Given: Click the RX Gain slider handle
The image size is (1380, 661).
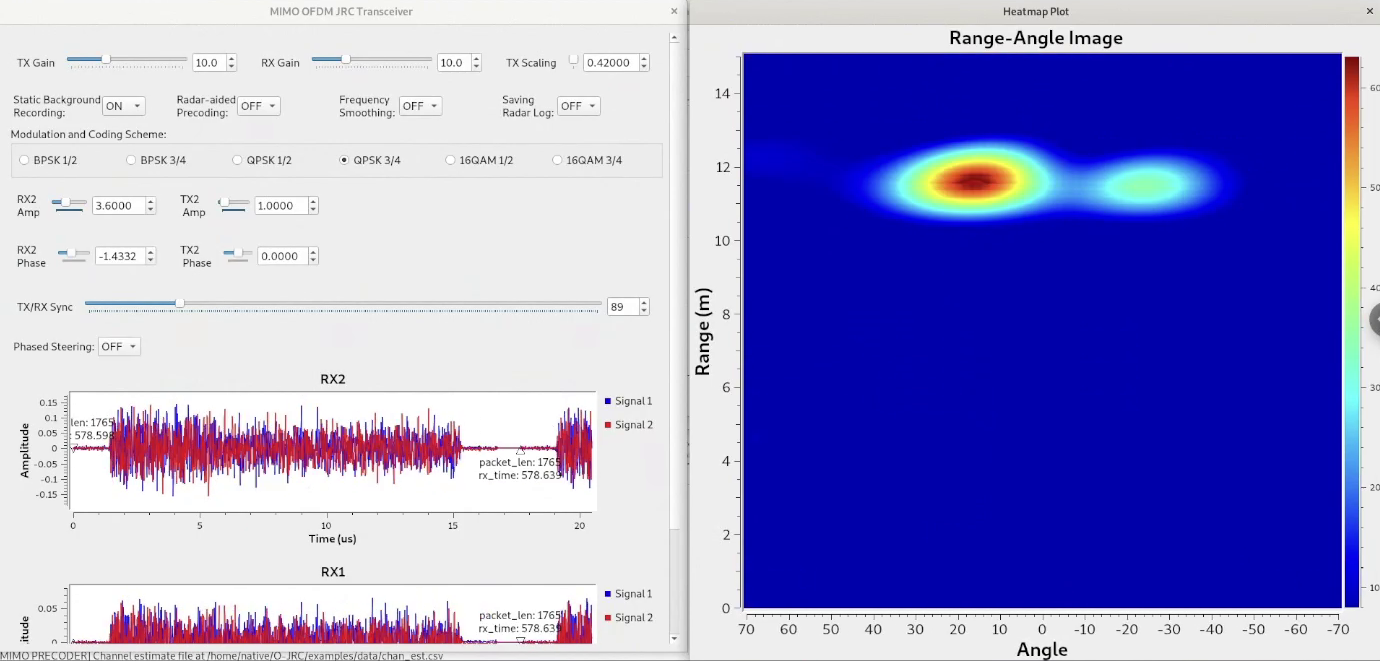Looking at the screenshot, I should click(346, 60).
